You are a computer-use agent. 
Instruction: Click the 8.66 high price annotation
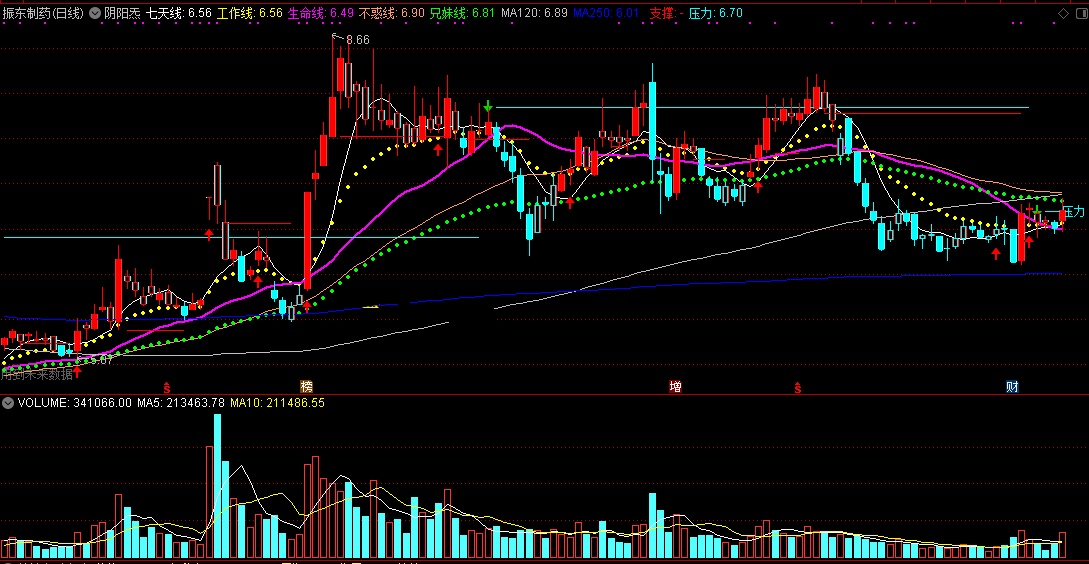(x=358, y=40)
